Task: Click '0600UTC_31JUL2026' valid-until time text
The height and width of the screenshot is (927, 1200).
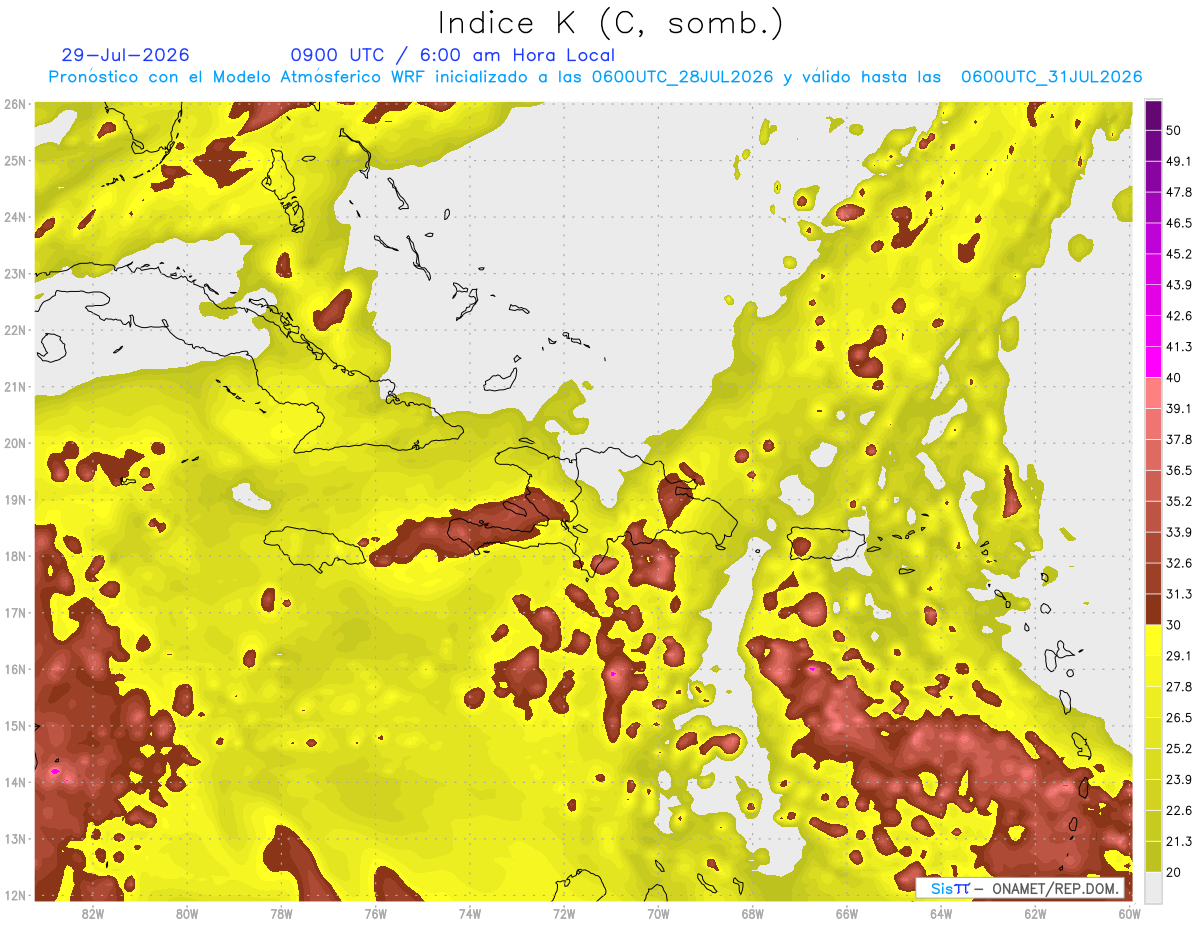Action: click(x=1051, y=77)
